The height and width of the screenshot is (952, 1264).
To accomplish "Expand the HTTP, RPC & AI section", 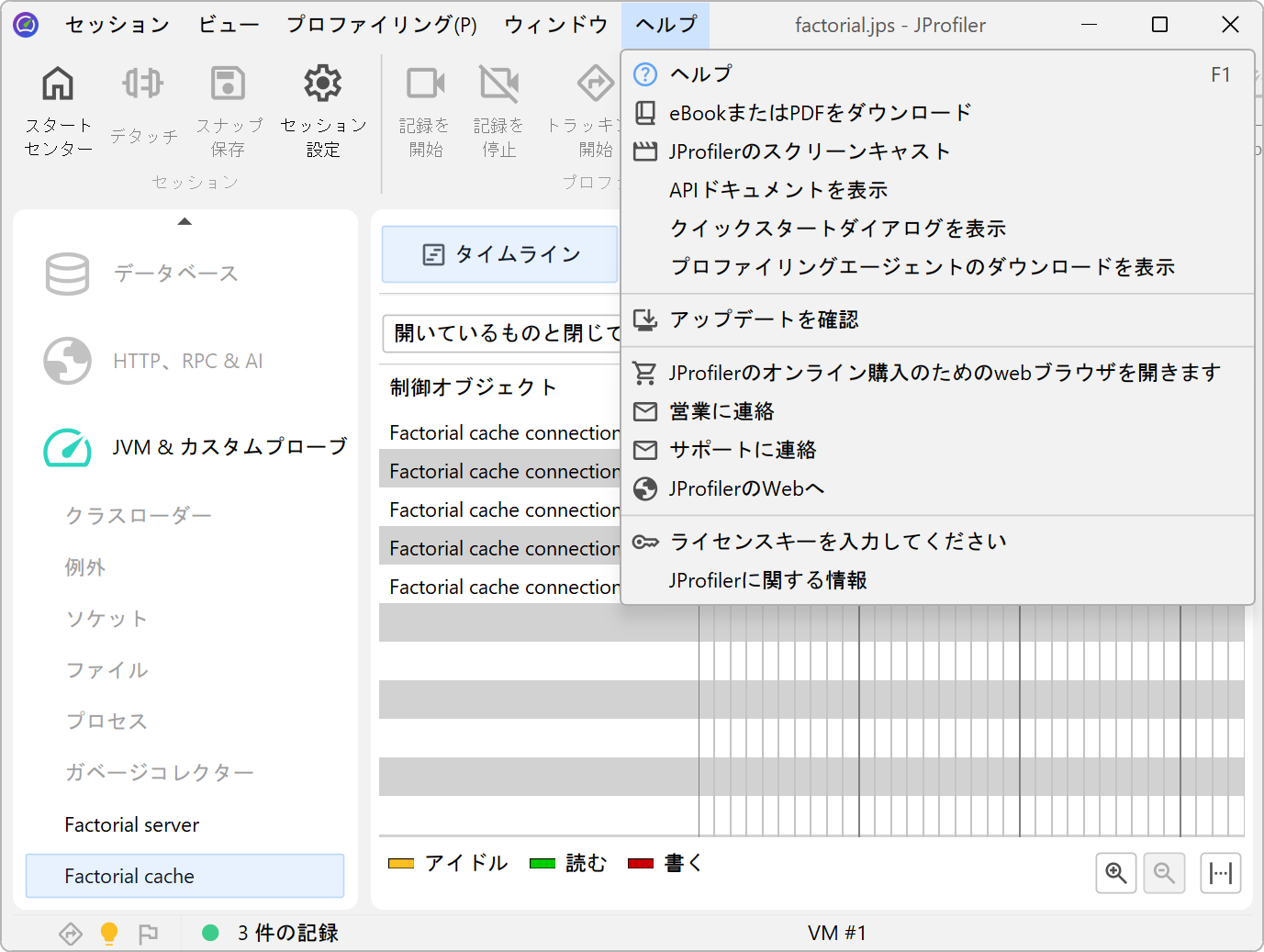I will 187,361.
